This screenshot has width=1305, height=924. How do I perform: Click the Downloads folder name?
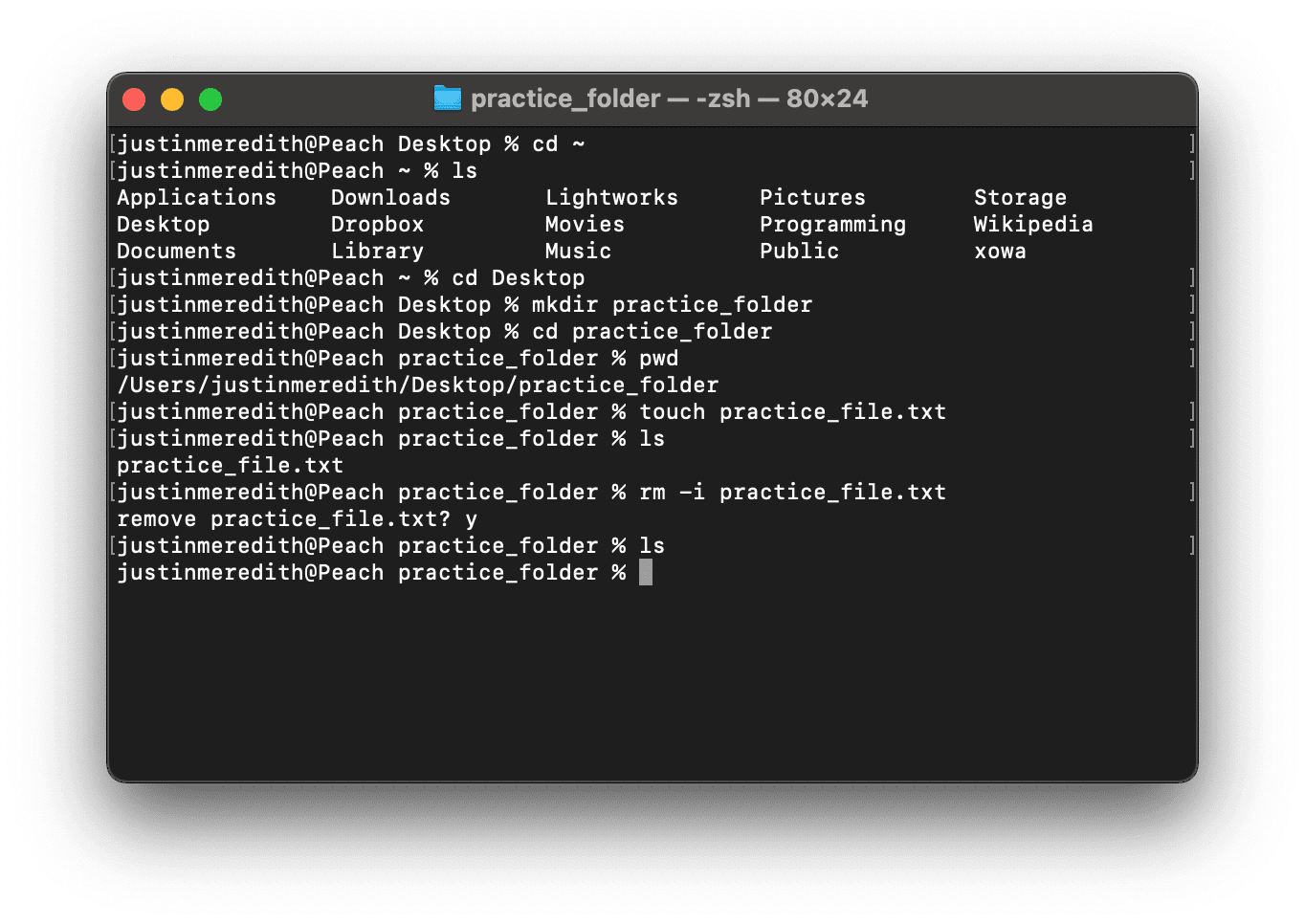(390, 197)
